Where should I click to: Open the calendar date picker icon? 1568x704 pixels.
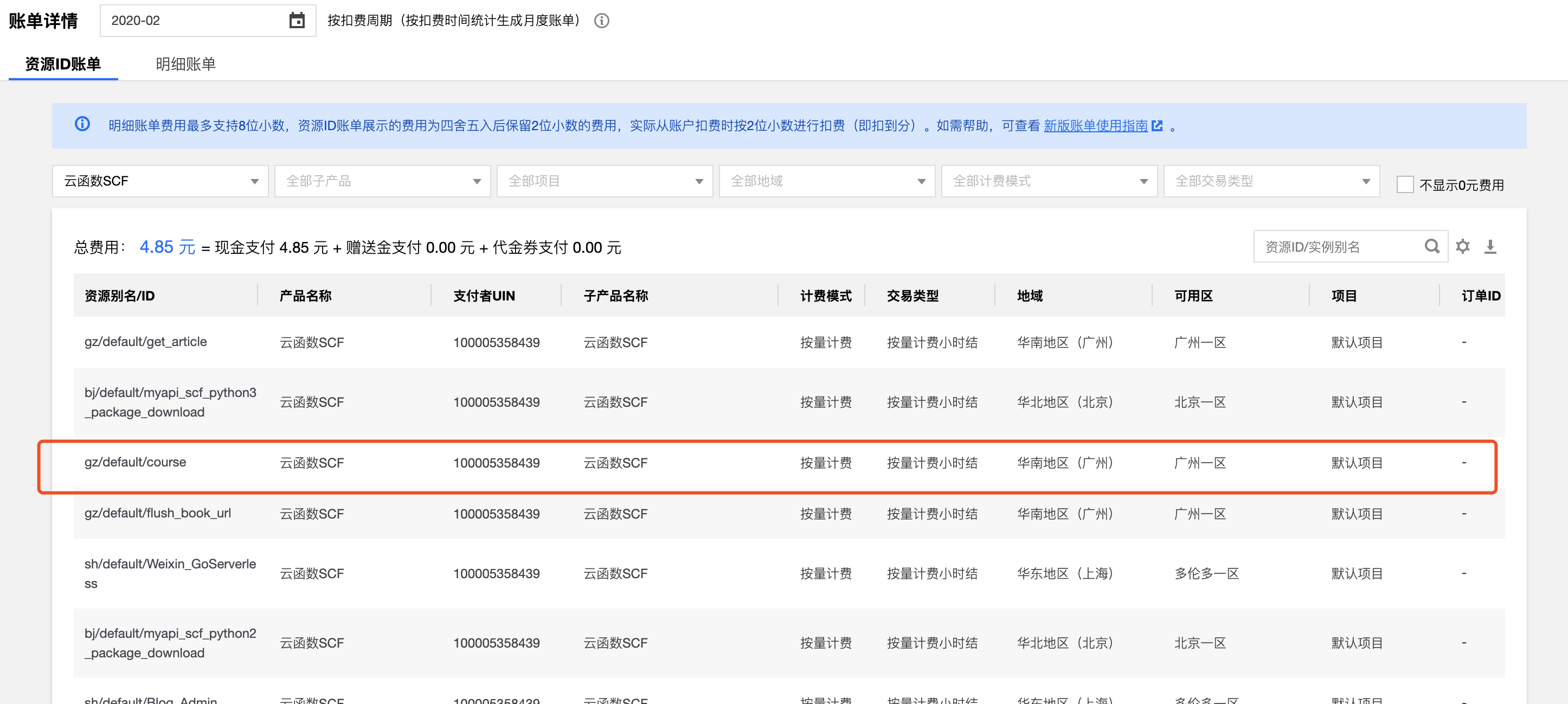point(297,21)
